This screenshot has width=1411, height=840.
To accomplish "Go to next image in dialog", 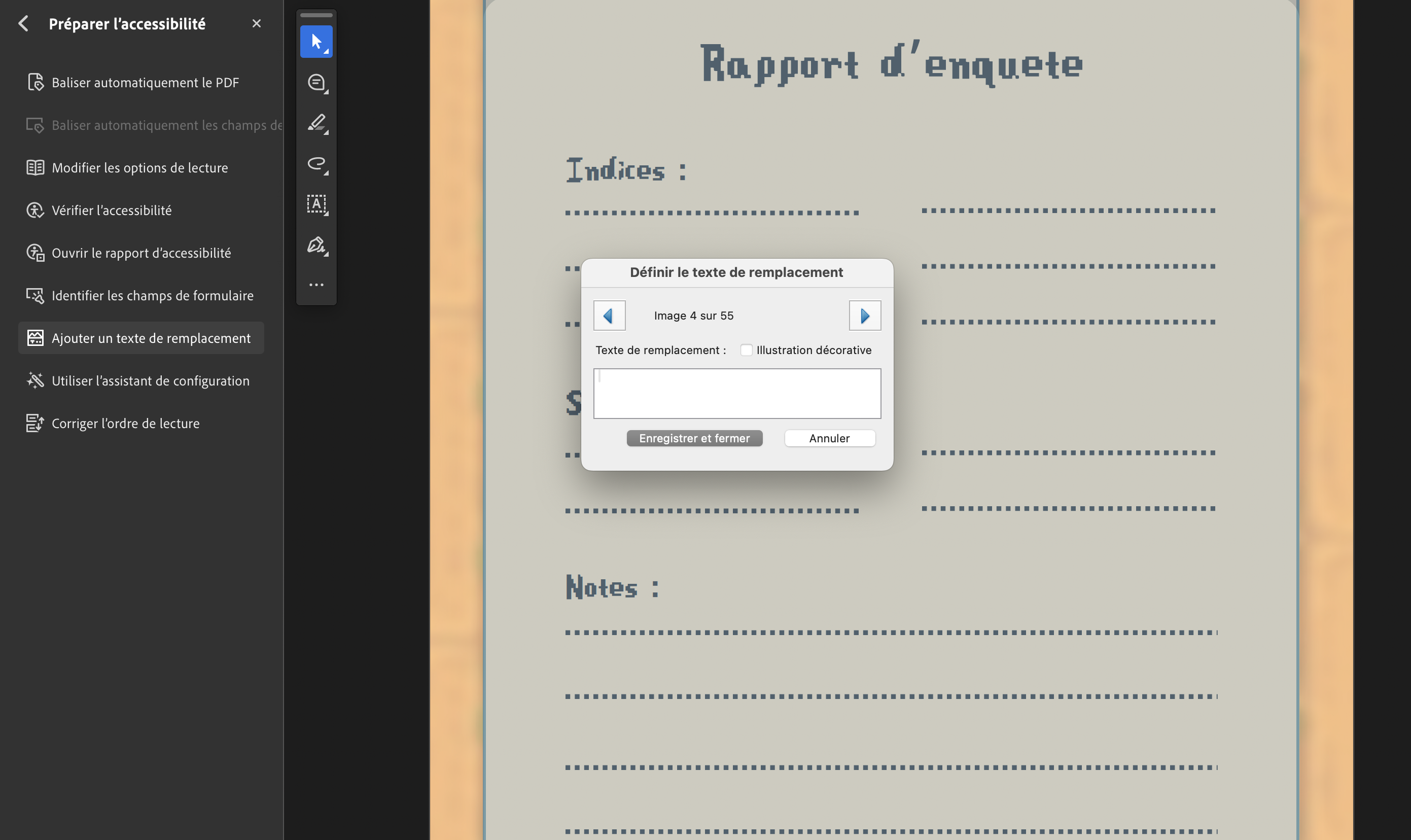I will click(865, 316).
